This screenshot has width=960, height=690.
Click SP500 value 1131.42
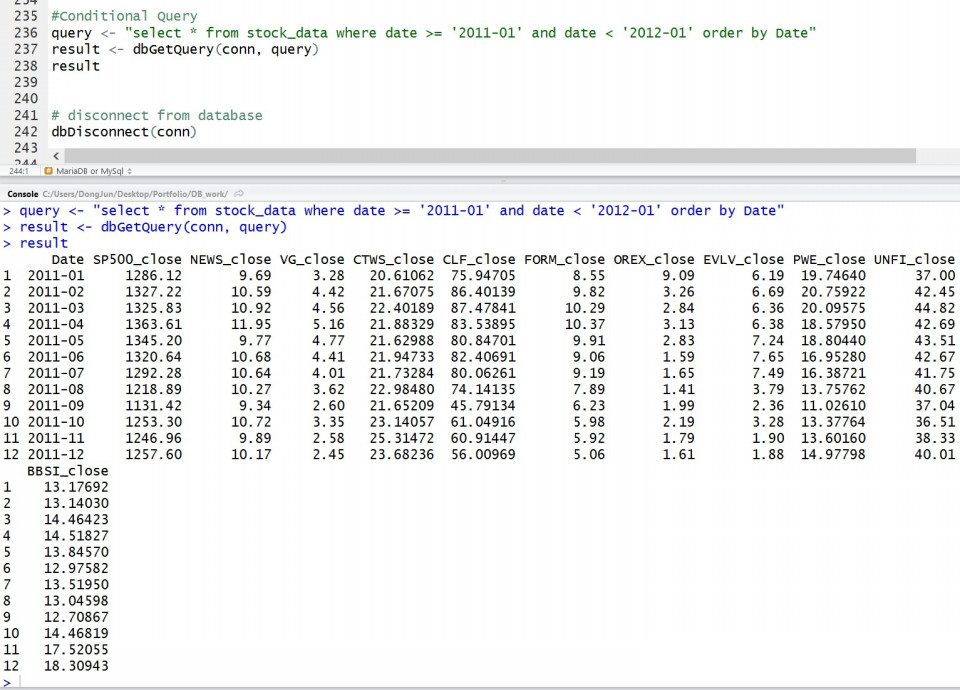click(153, 406)
